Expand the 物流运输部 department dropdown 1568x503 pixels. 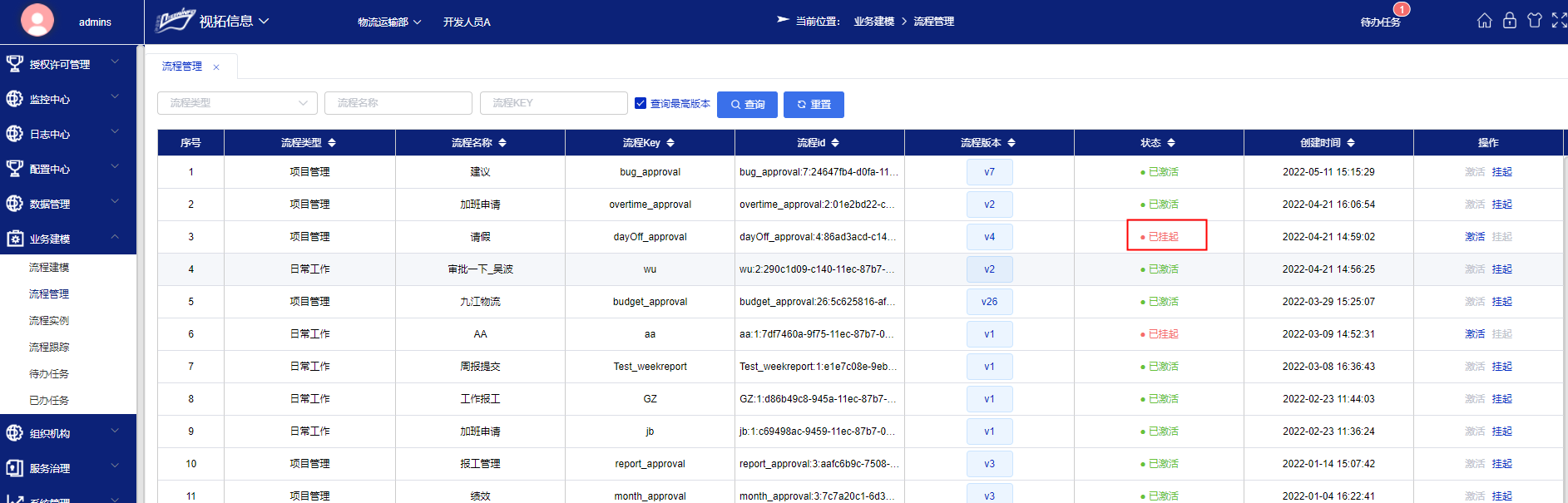tap(389, 22)
